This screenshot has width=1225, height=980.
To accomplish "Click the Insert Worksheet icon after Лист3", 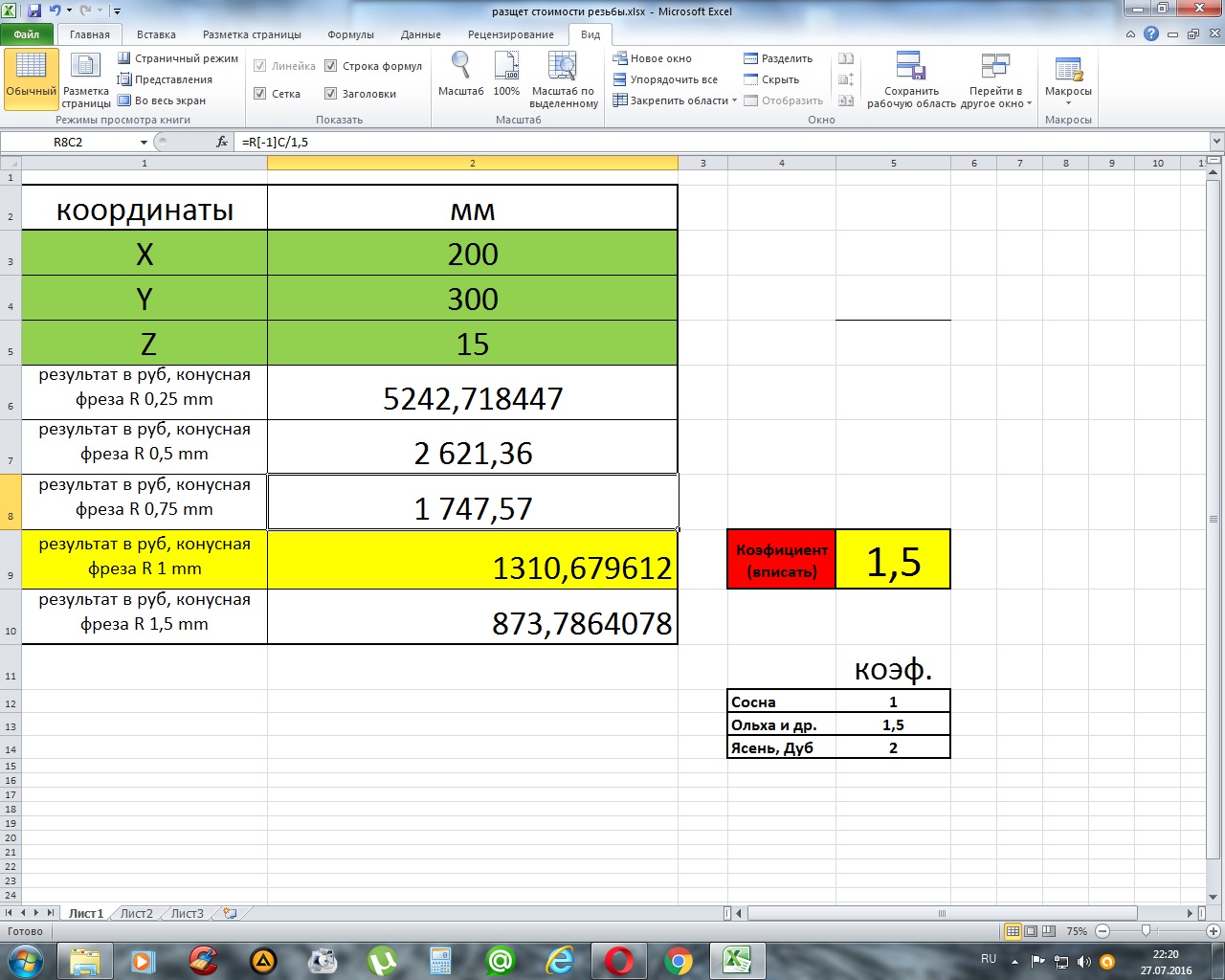I will pyautogui.click(x=230, y=913).
